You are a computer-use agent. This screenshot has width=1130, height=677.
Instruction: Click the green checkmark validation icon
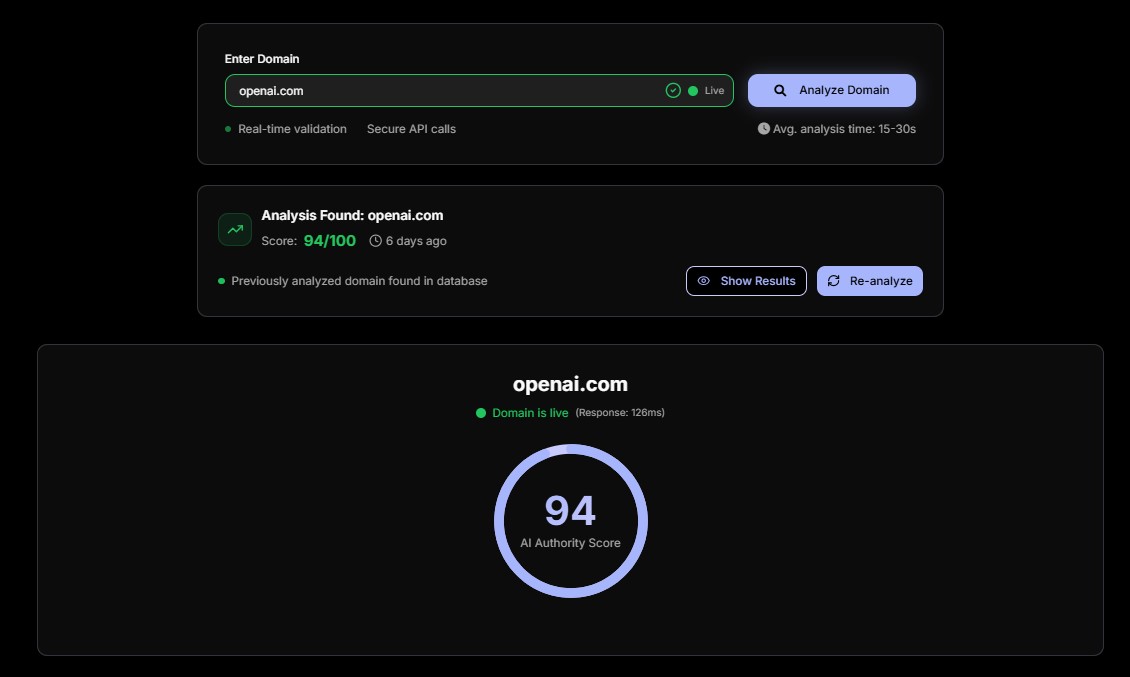point(673,90)
